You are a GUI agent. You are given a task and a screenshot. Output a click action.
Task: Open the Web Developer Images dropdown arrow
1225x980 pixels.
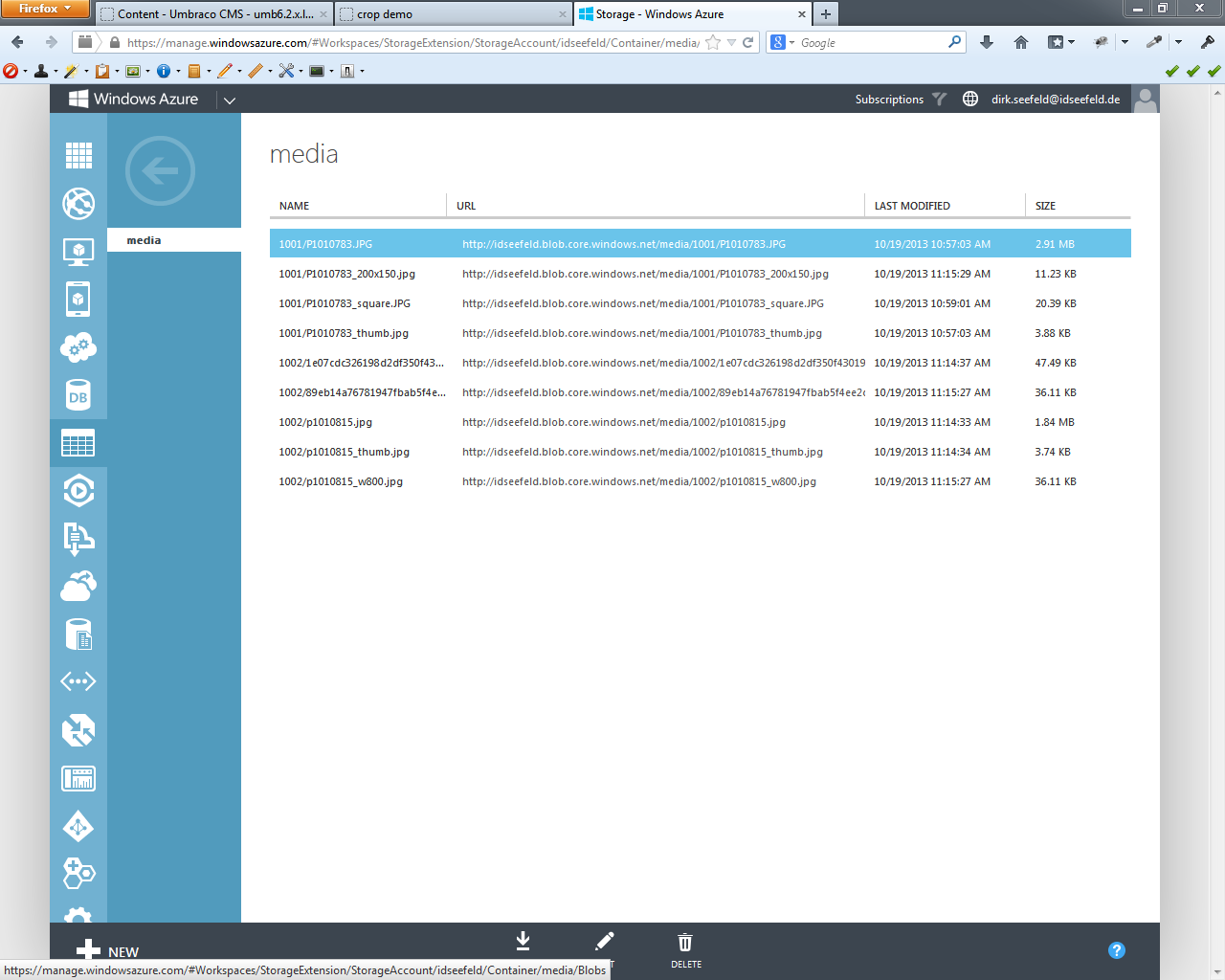coord(147,72)
